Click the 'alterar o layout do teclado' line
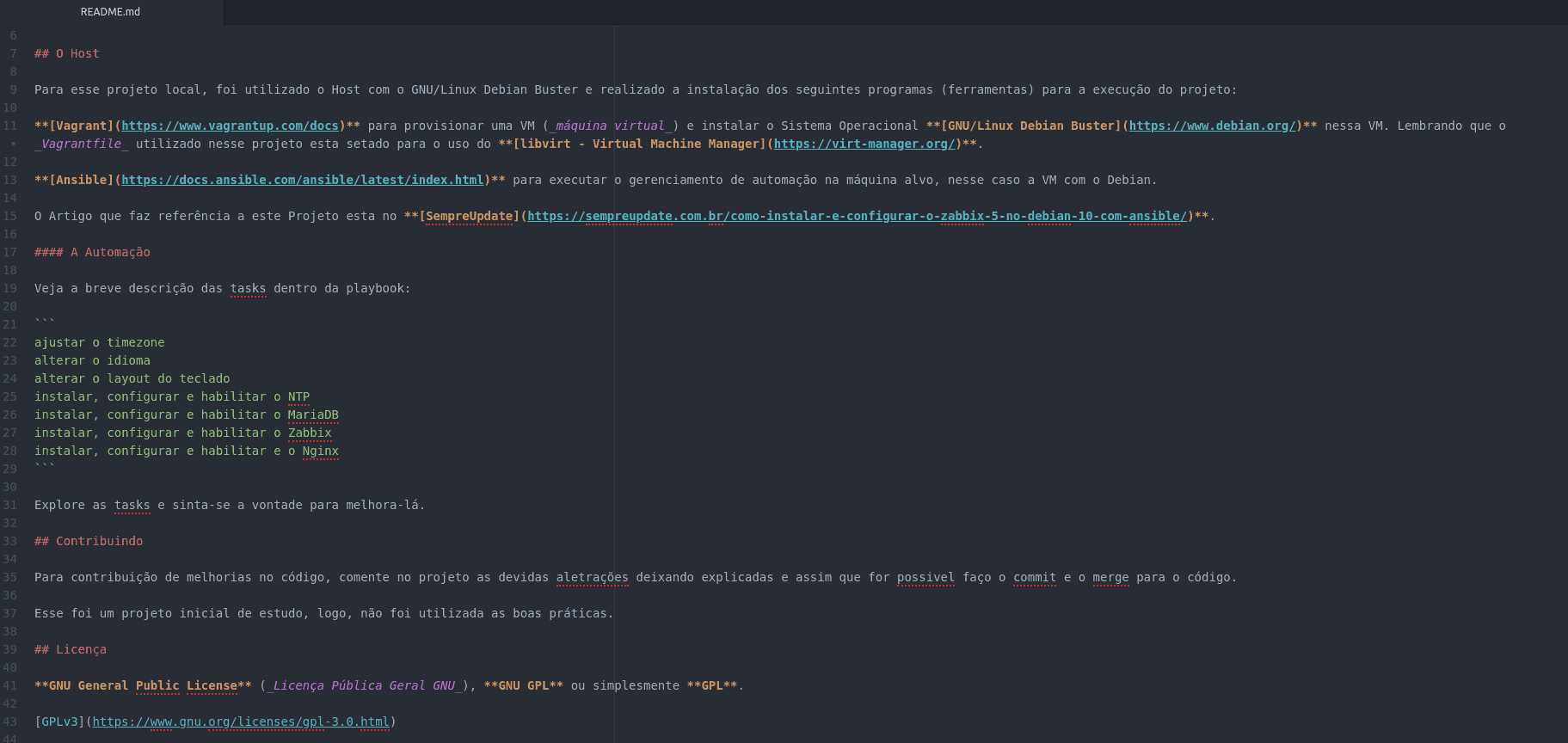This screenshot has width=1568, height=743. coord(132,378)
